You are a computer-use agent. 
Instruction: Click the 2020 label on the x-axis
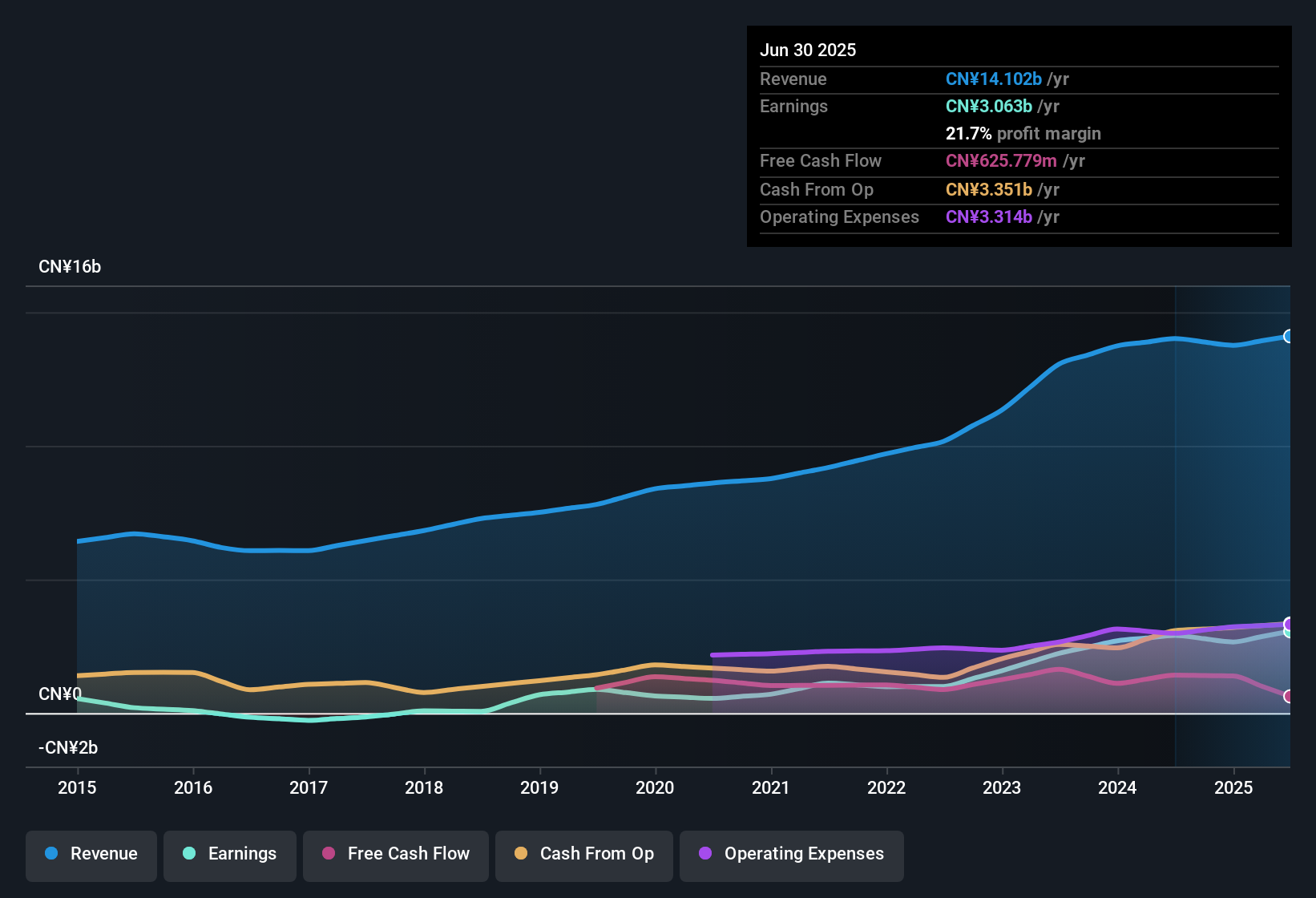click(x=655, y=787)
